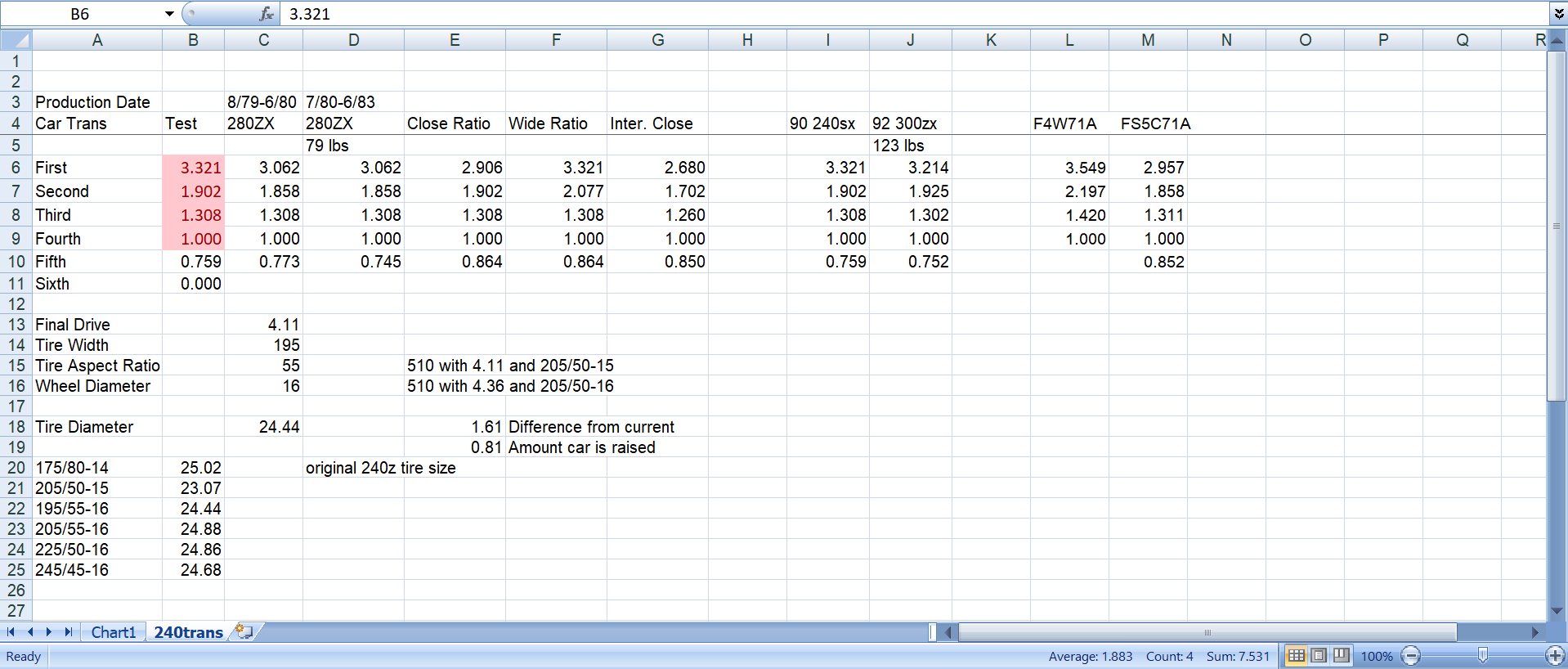Switch to Normal view icon
The height and width of the screenshot is (669, 1568).
point(1296,656)
